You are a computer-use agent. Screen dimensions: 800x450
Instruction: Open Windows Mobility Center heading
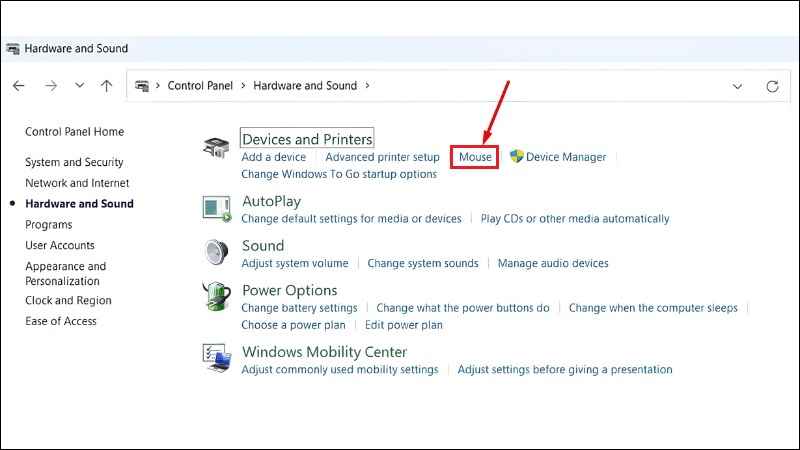(x=324, y=352)
